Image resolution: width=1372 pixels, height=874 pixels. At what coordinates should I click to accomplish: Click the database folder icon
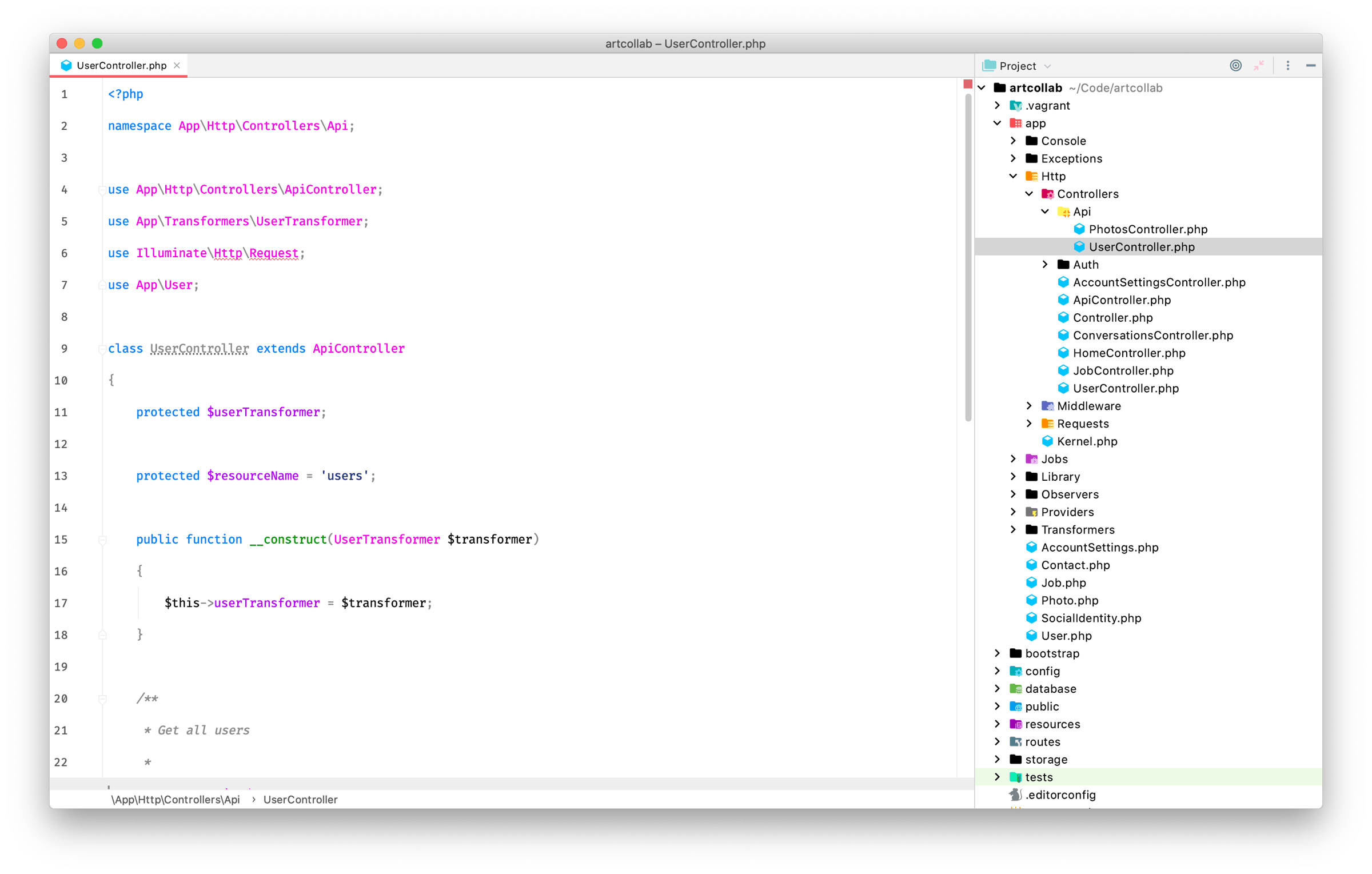(x=1015, y=689)
